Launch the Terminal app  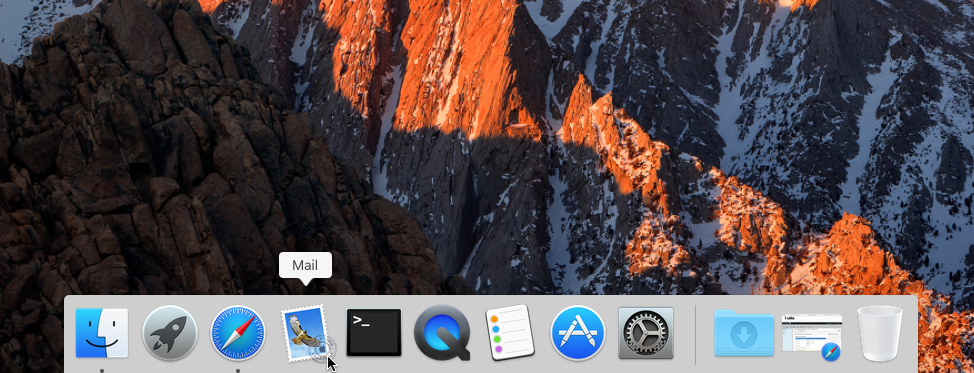click(374, 333)
